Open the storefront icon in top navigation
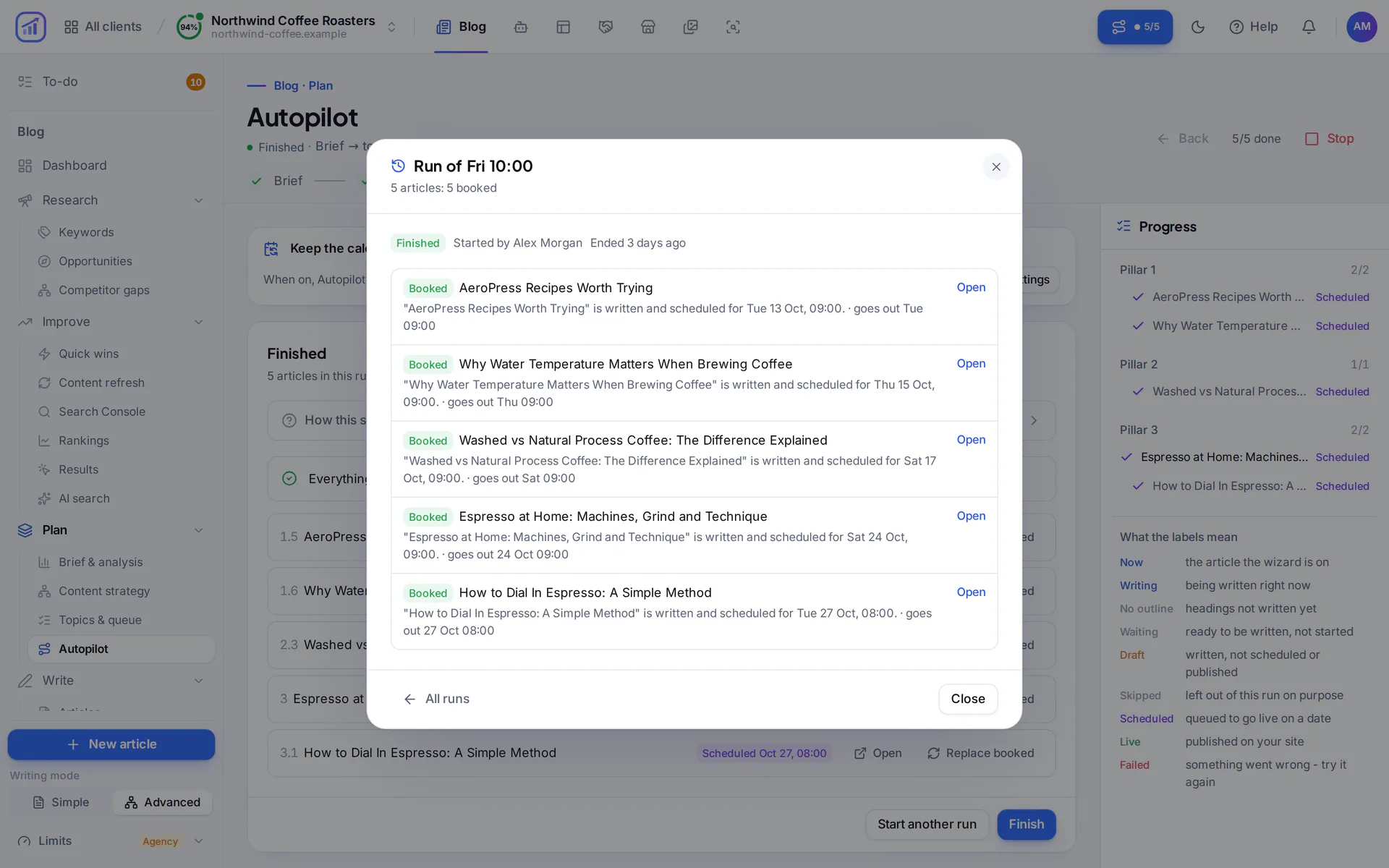 tap(648, 27)
